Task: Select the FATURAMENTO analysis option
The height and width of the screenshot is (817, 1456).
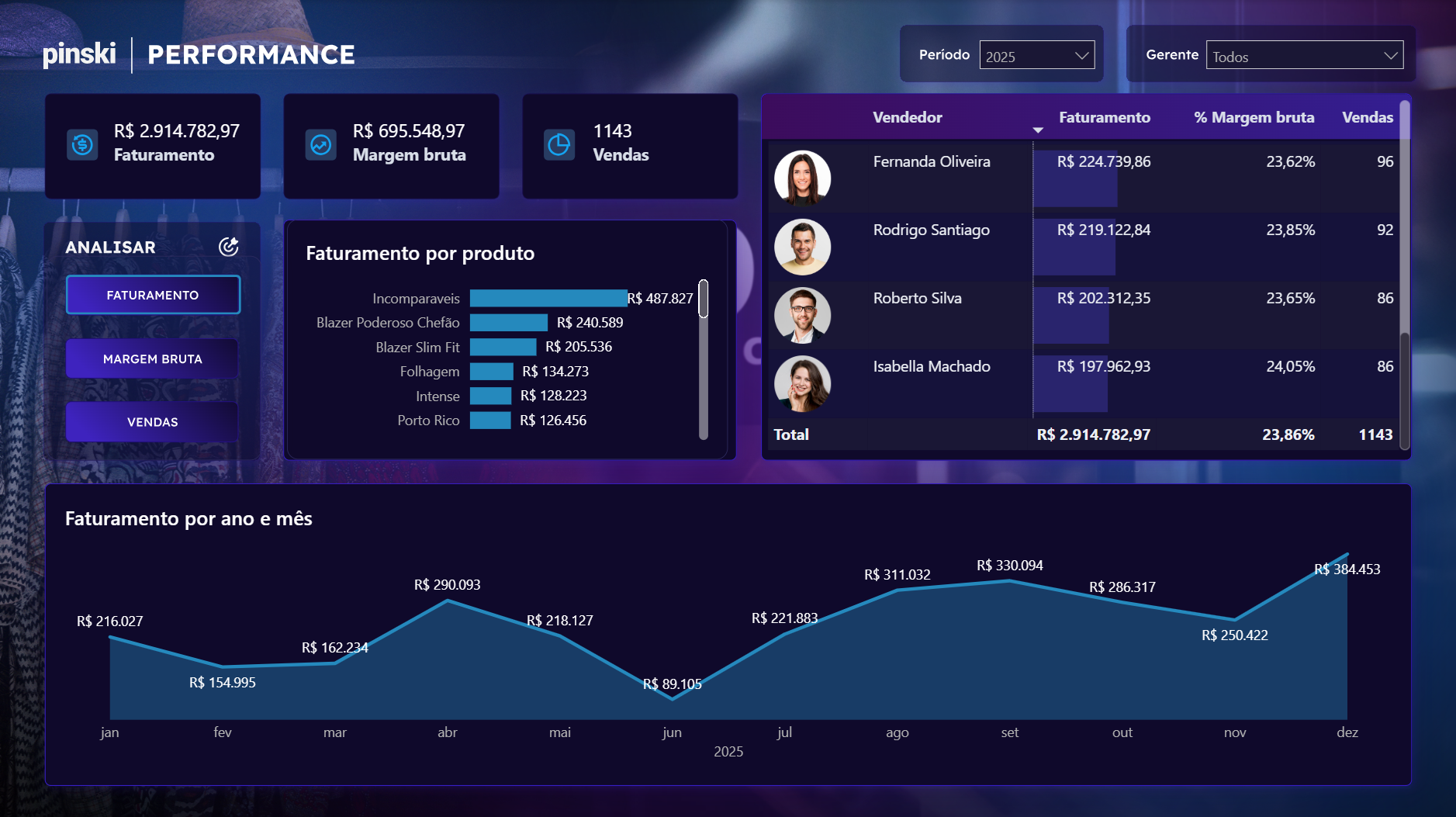Action: pos(153,295)
